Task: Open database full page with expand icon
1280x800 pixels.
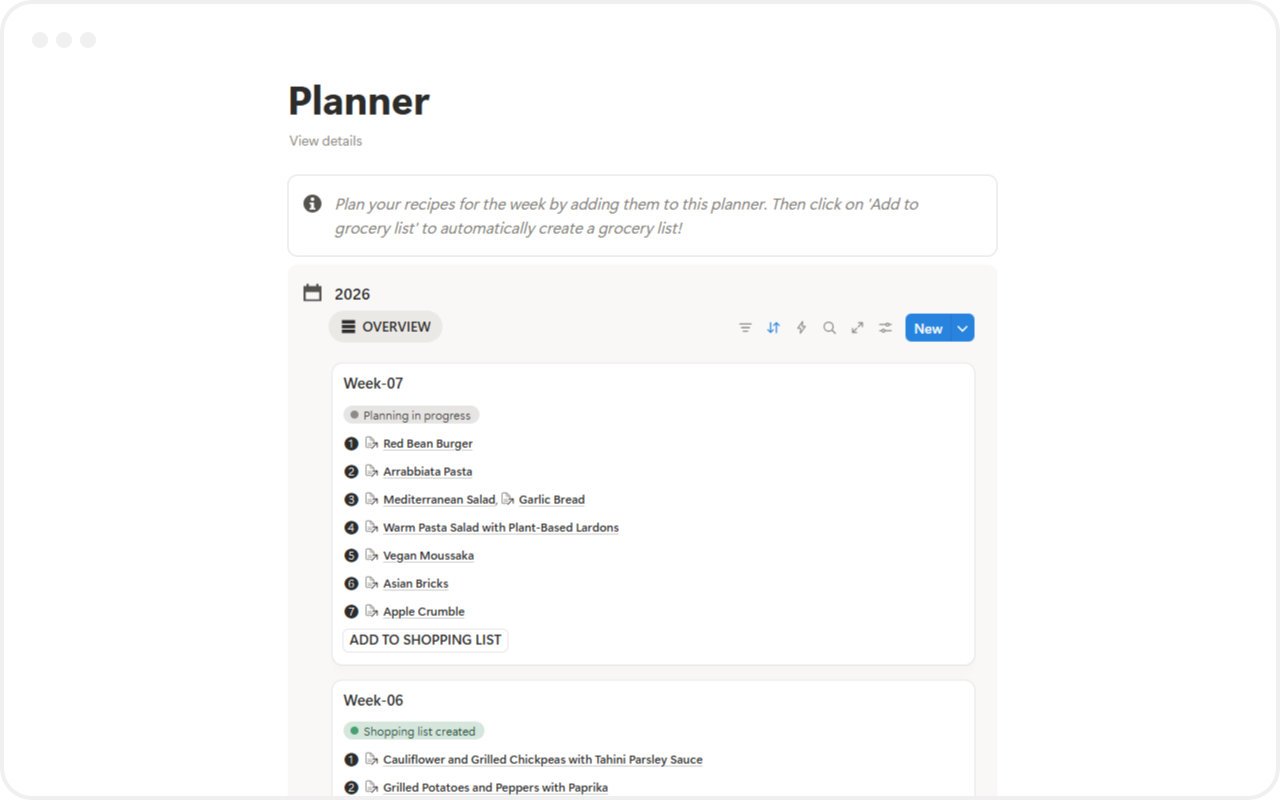Action: (857, 328)
